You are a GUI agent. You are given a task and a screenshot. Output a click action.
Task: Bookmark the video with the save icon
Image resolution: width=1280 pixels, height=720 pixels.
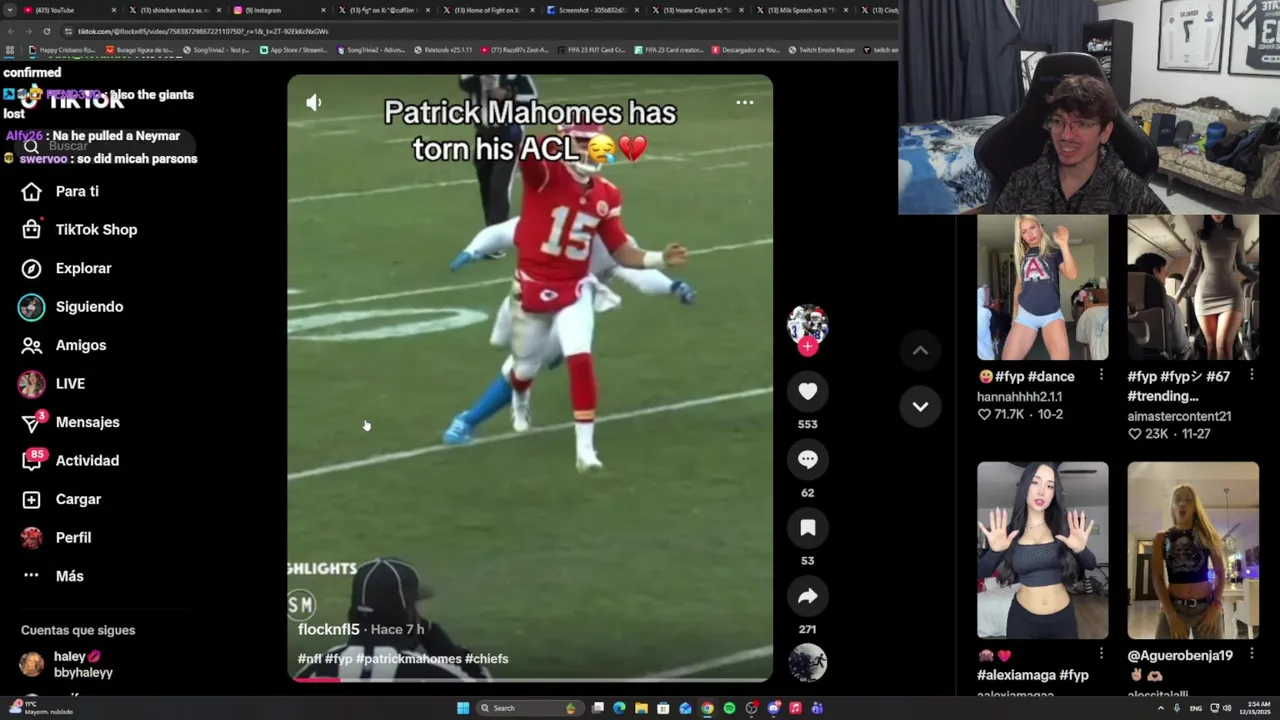coord(808,528)
